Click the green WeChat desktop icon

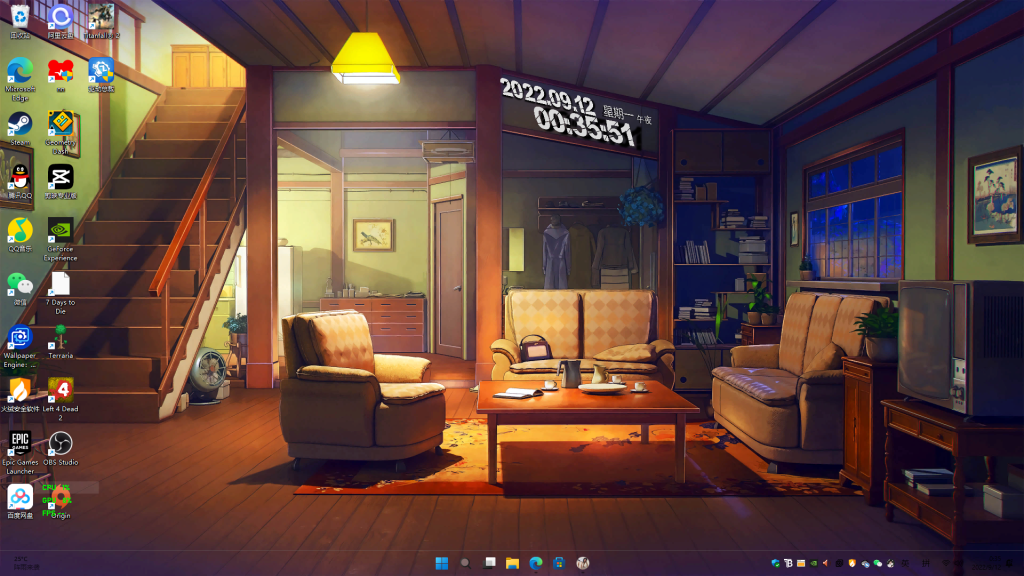pyautogui.click(x=20, y=284)
